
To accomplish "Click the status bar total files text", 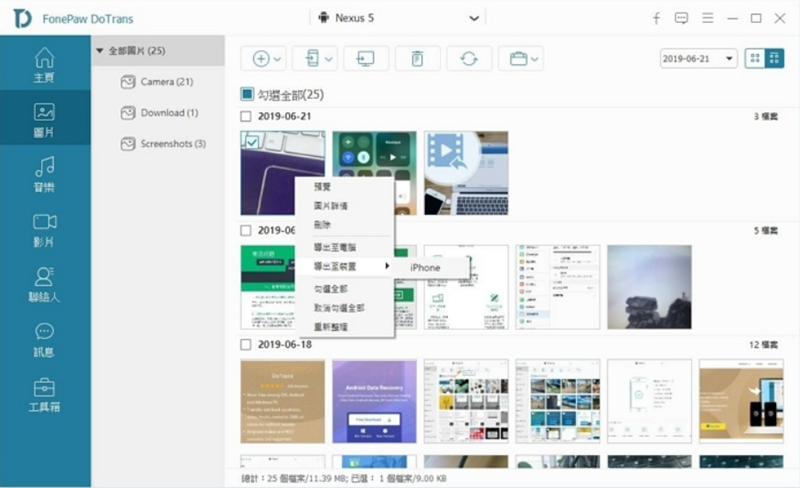I will [344, 479].
